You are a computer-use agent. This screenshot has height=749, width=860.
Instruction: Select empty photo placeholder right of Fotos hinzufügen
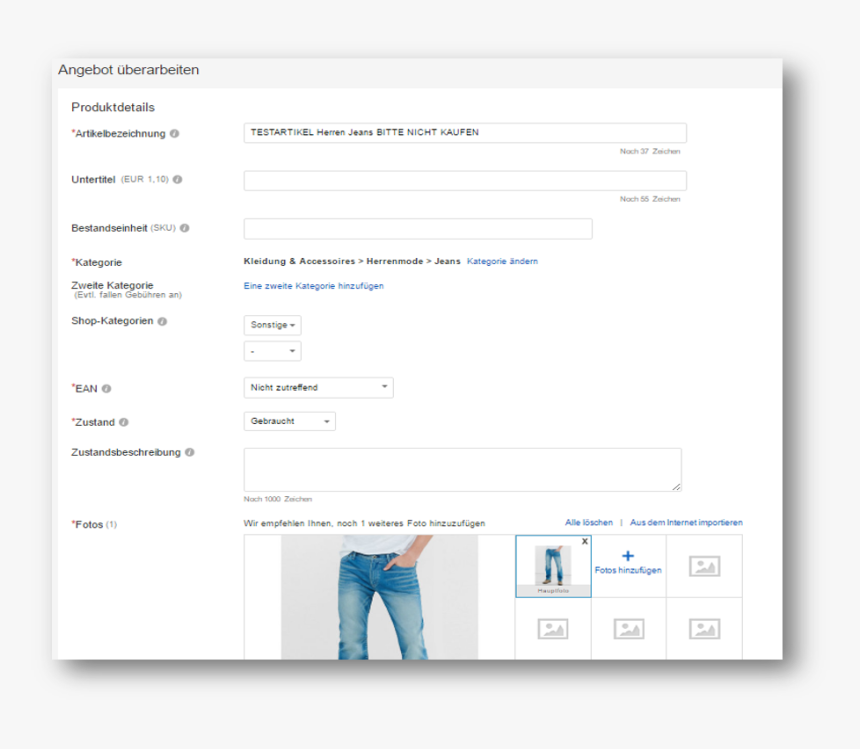(704, 566)
